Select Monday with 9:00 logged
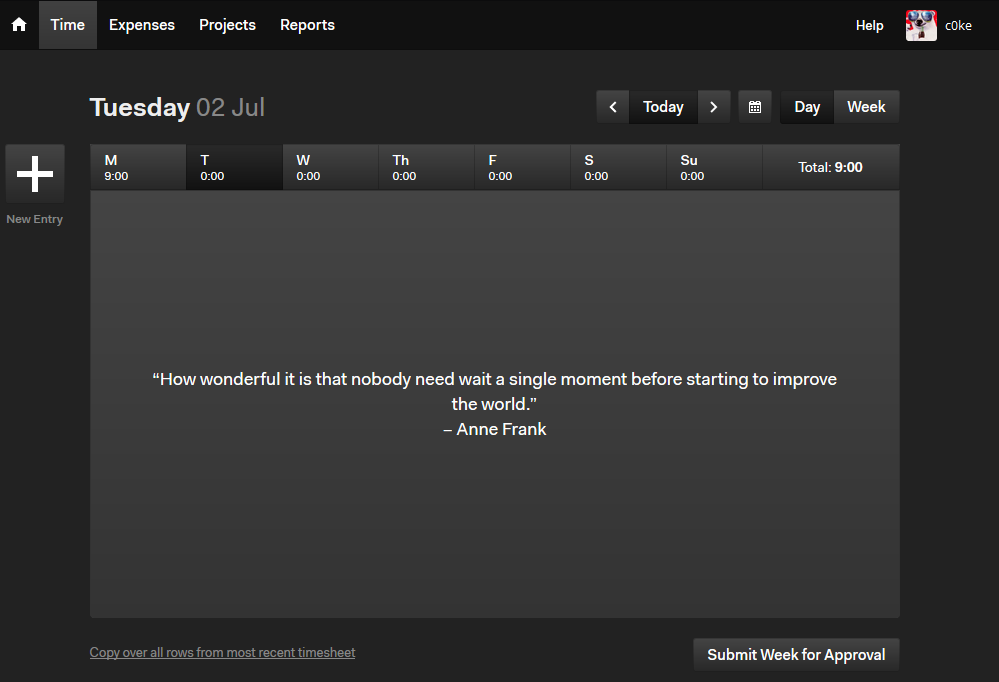 pos(138,168)
